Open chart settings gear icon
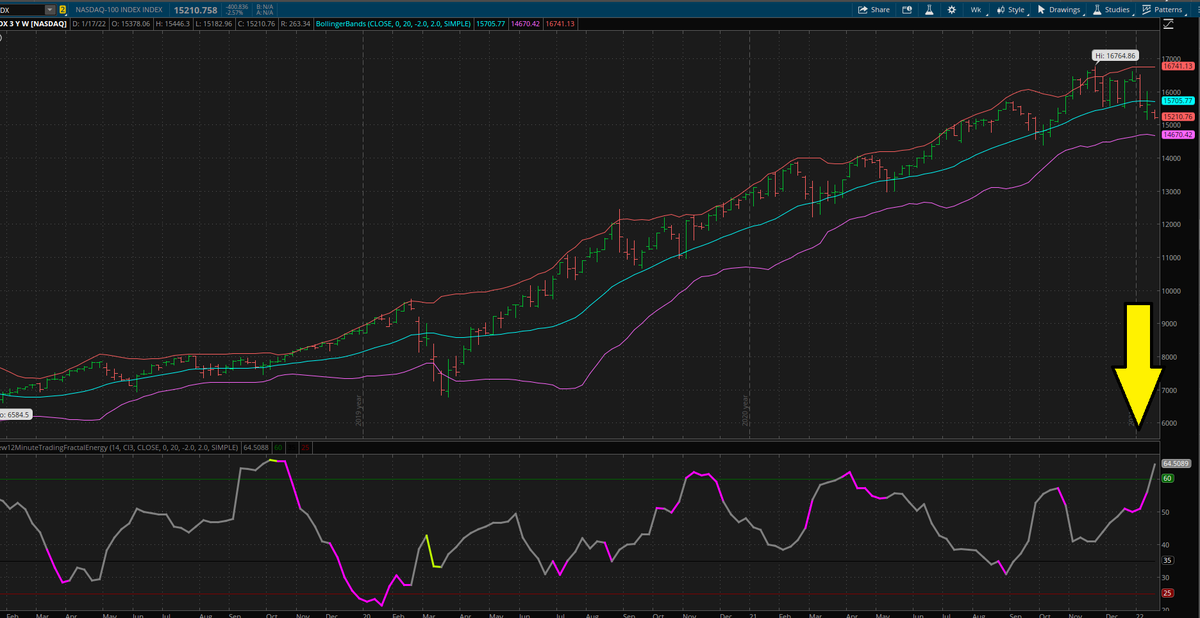 (x=949, y=10)
